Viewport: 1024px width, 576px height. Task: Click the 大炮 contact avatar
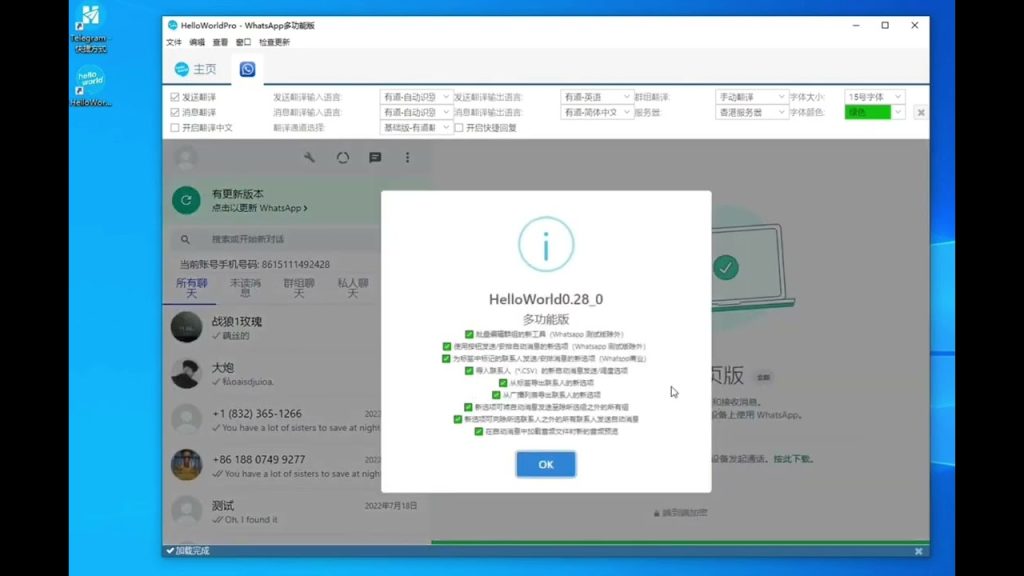[x=186, y=374]
